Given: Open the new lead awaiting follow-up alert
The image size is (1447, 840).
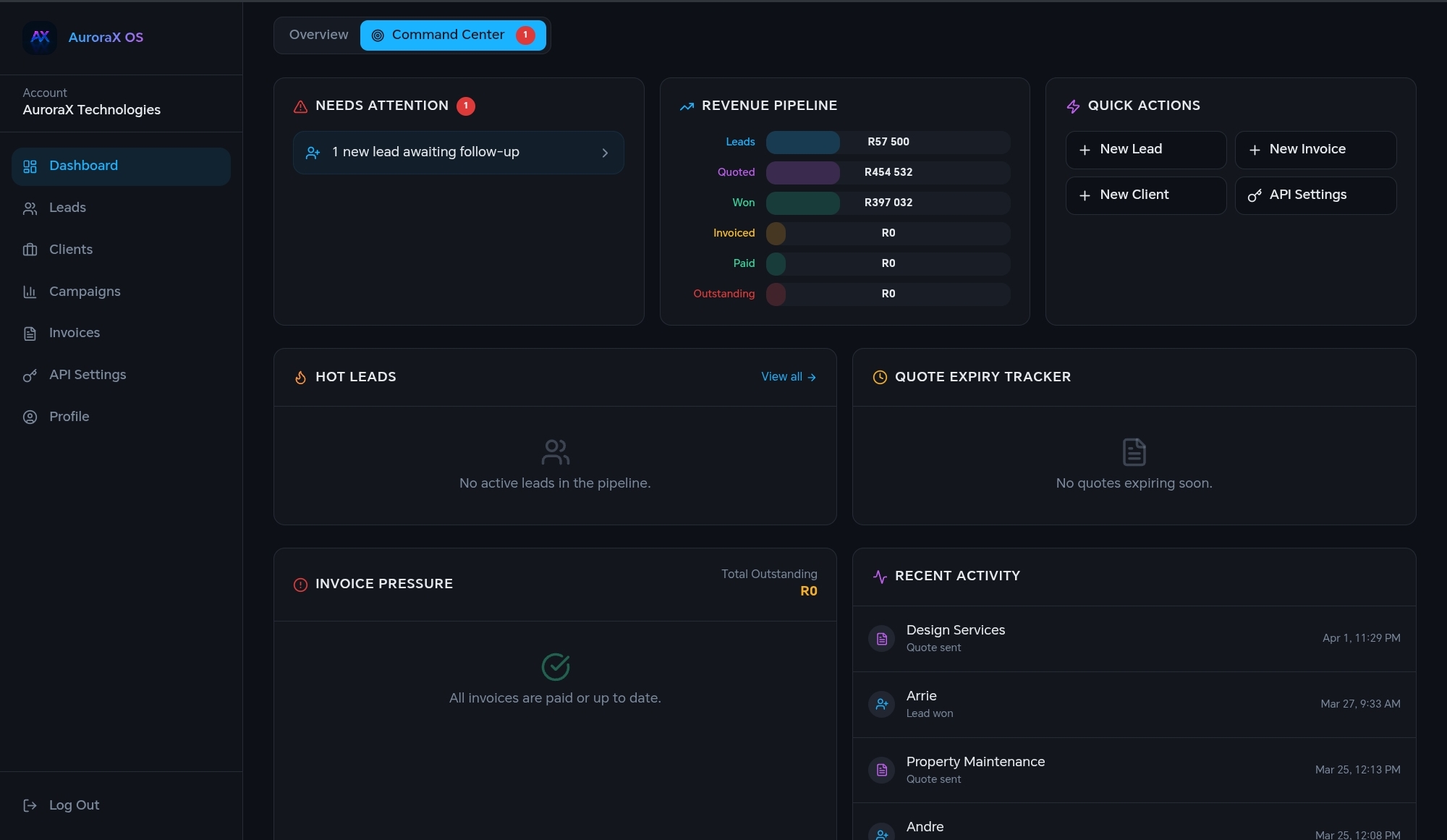Looking at the screenshot, I should (458, 153).
